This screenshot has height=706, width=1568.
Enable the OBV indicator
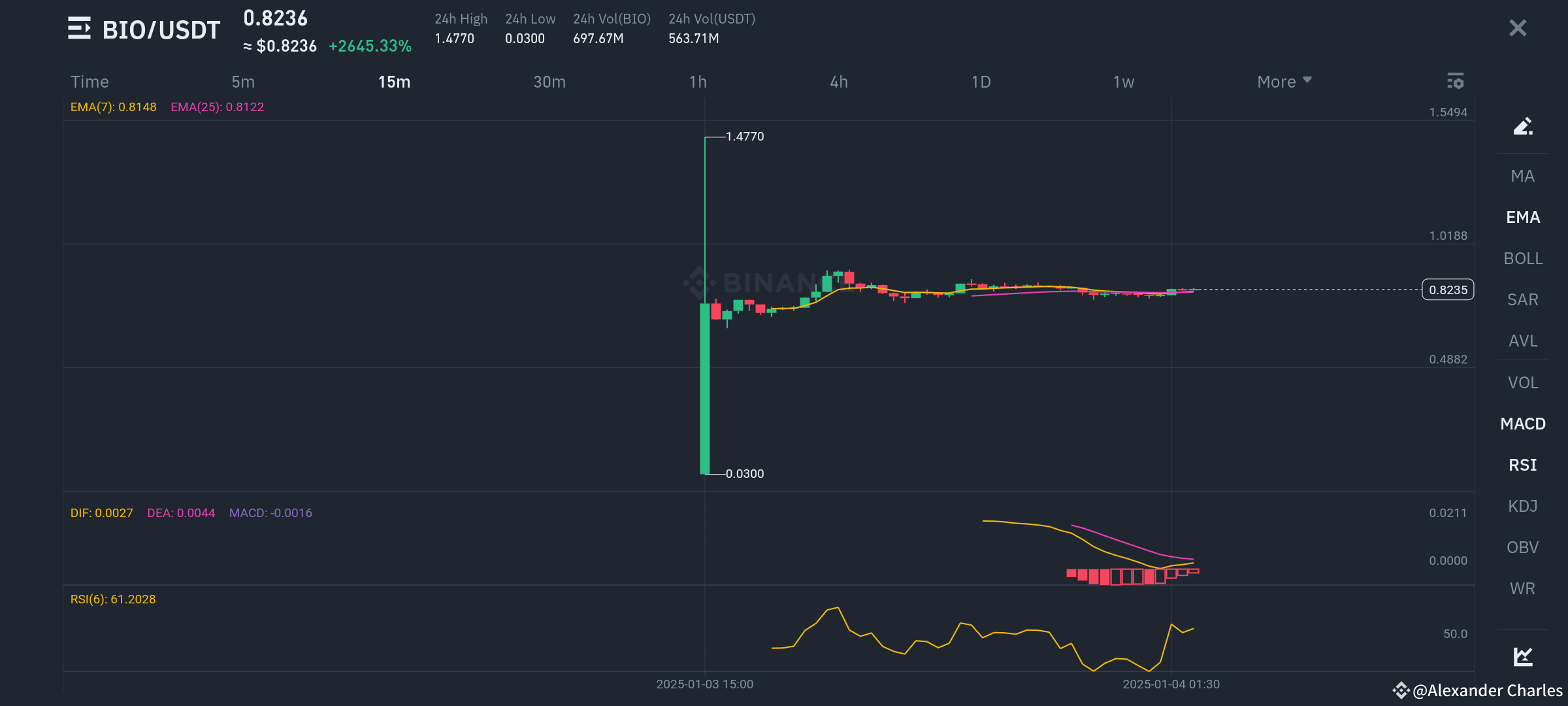pyautogui.click(x=1523, y=547)
